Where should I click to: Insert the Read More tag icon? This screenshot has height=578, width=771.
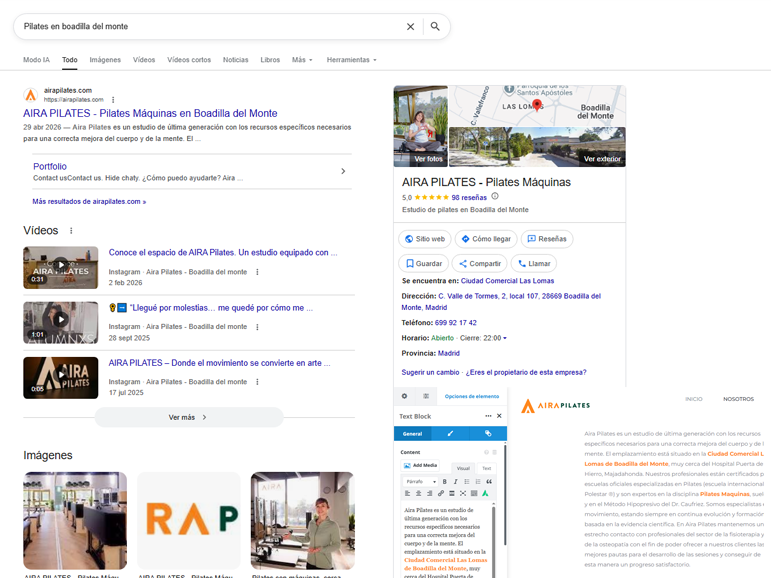[x=451, y=493]
